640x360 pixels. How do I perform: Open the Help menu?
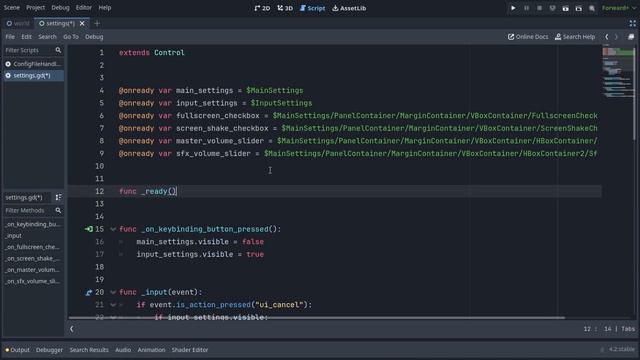coord(105,7)
